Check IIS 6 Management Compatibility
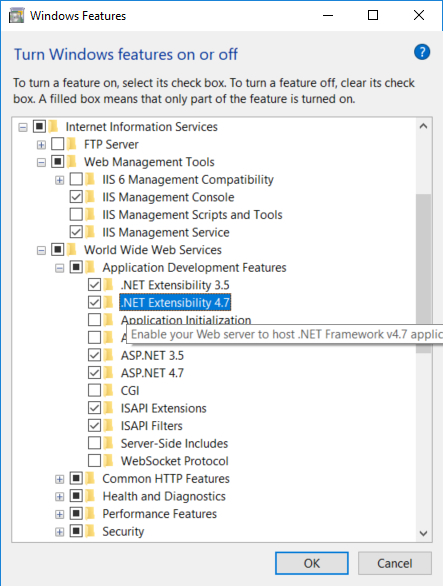 [76, 179]
